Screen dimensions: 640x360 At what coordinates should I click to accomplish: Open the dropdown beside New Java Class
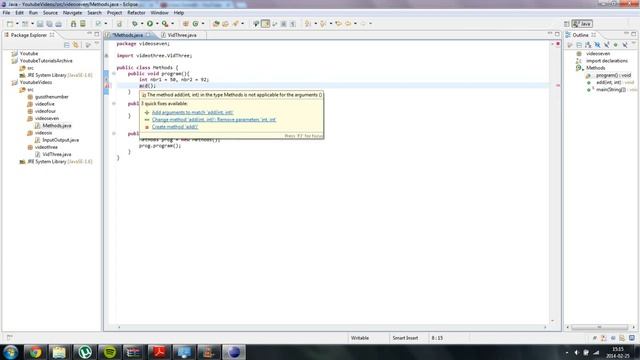pos(203,24)
